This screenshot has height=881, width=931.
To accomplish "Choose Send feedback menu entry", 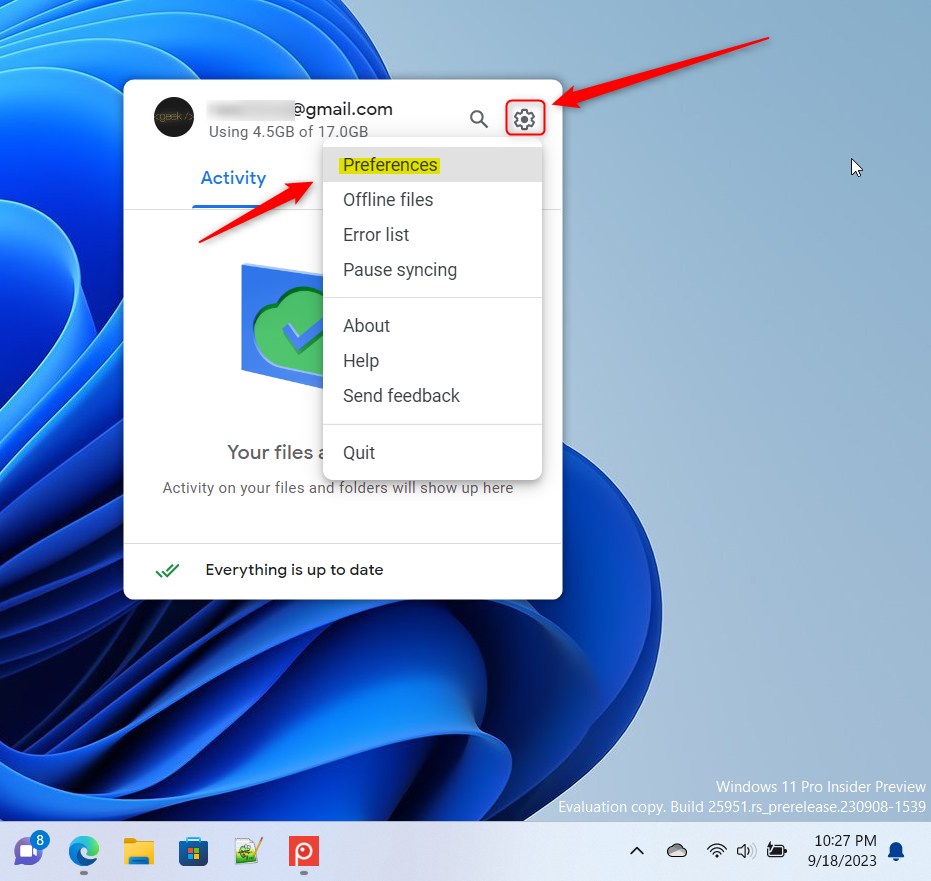I will tap(401, 396).
